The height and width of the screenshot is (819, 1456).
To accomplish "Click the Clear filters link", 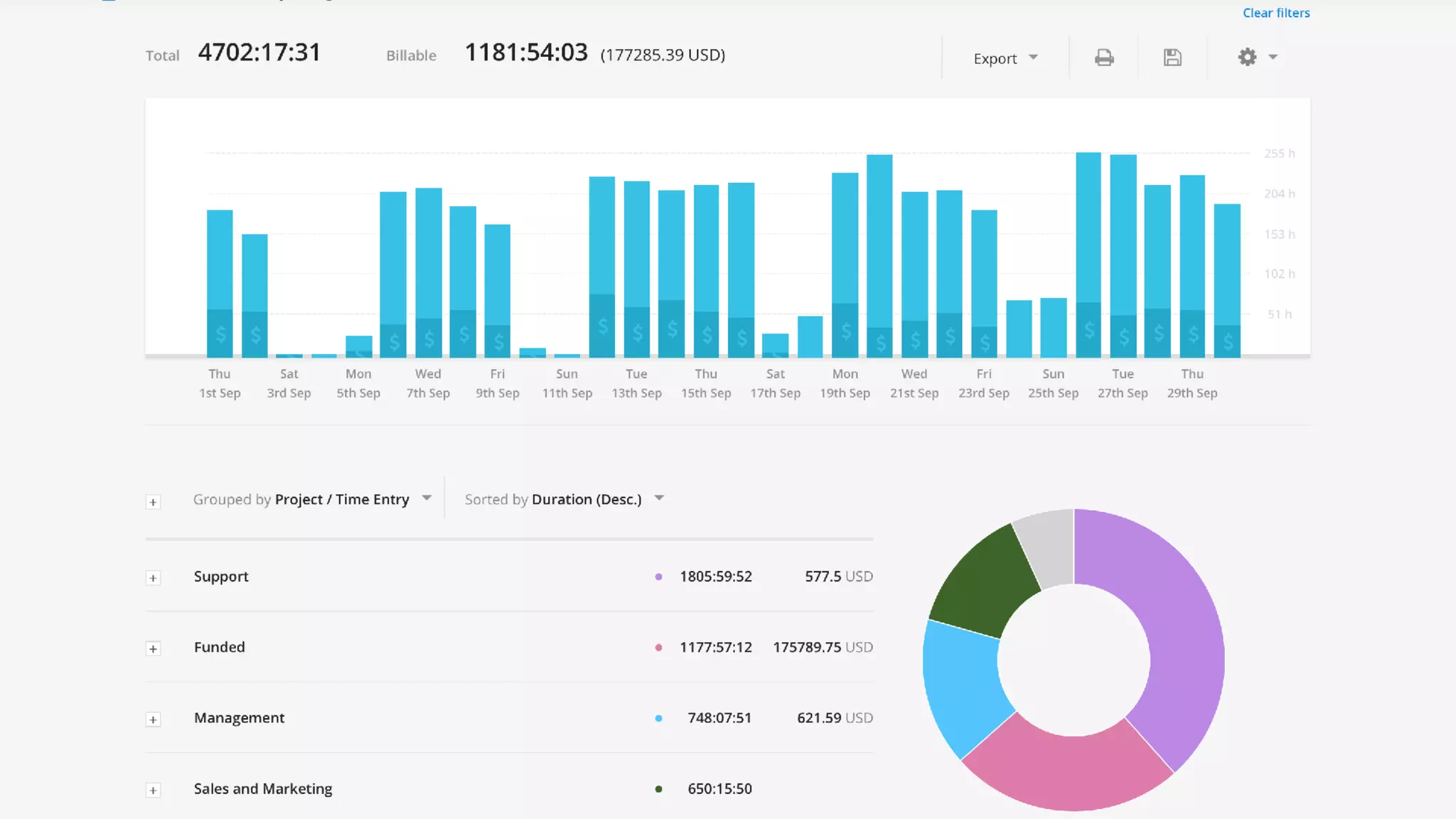I will coord(1275,13).
